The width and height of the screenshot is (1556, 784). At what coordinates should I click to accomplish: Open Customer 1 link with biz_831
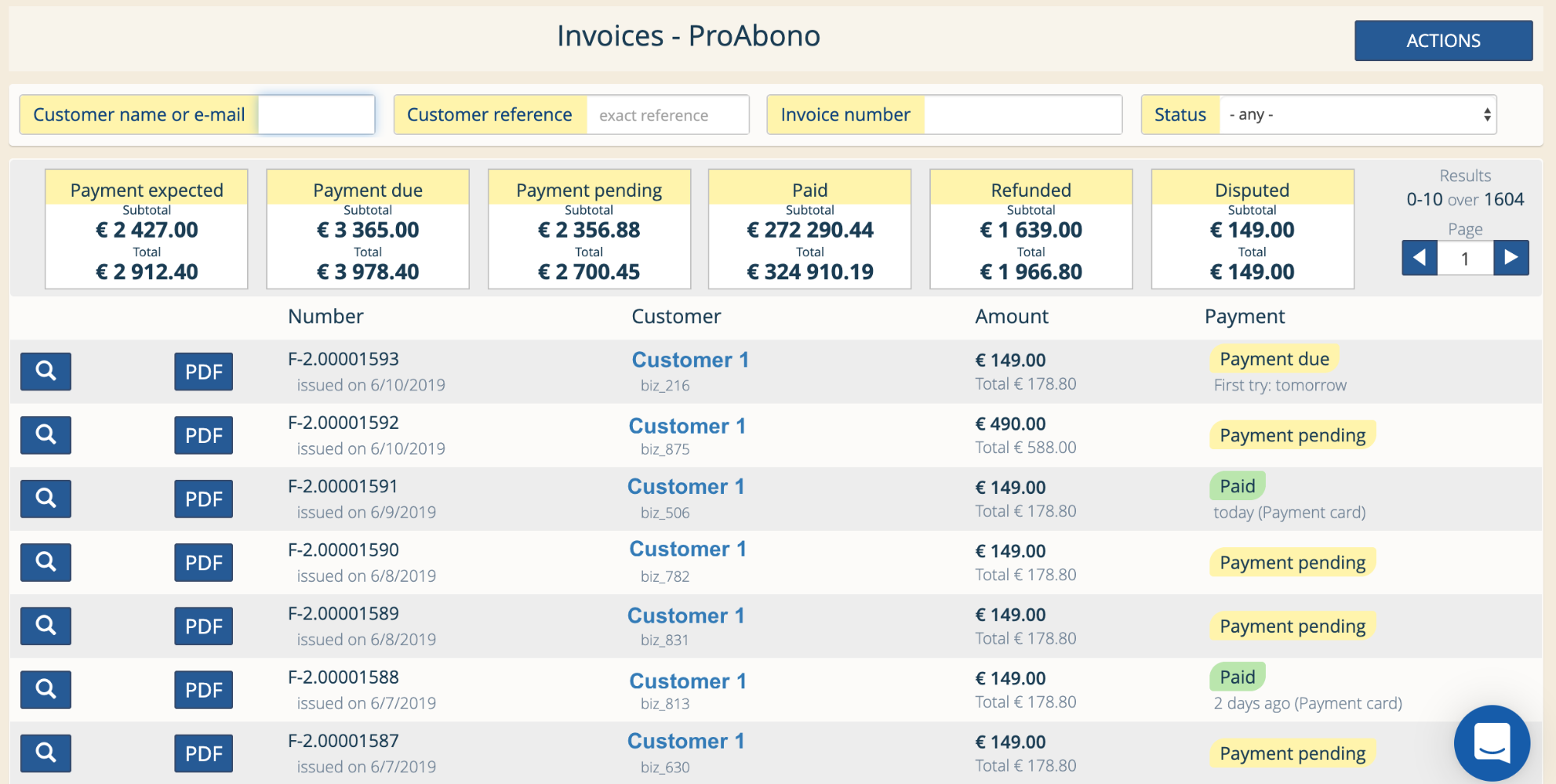click(685, 615)
